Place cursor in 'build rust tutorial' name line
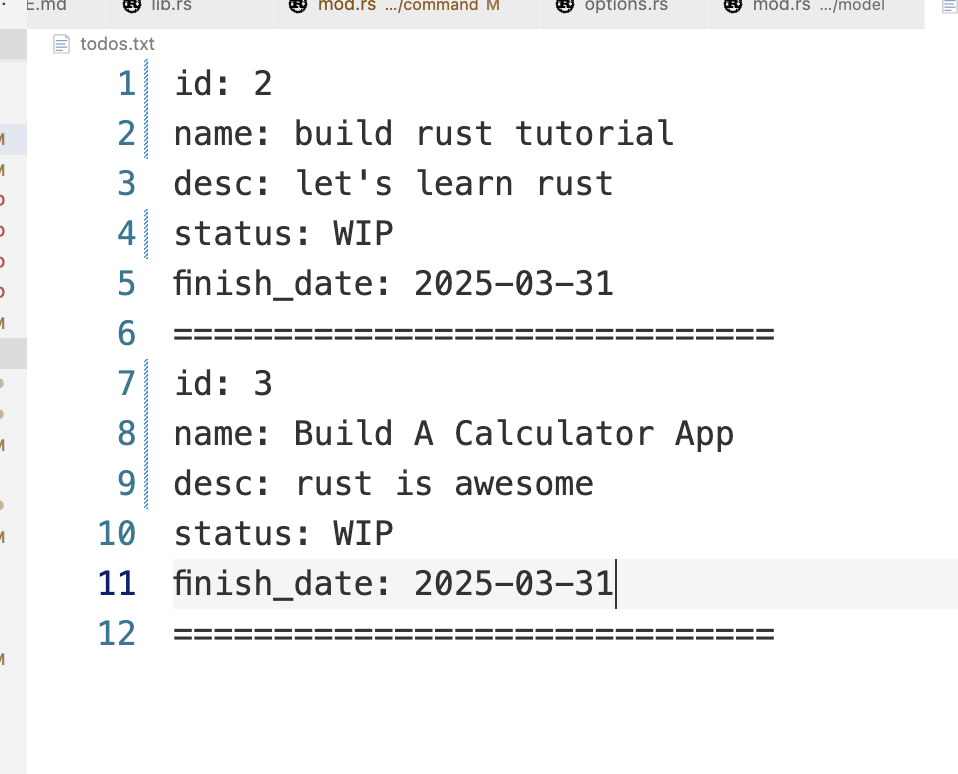The height and width of the screenshot is (774, 958). pyautogui.click(x=423, y=134)
